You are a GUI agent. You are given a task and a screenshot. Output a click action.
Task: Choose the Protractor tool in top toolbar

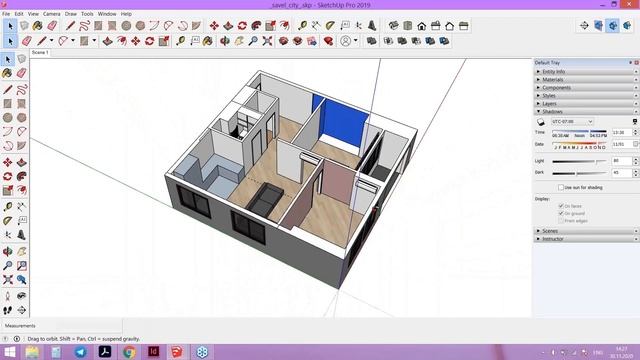(330, 26)
